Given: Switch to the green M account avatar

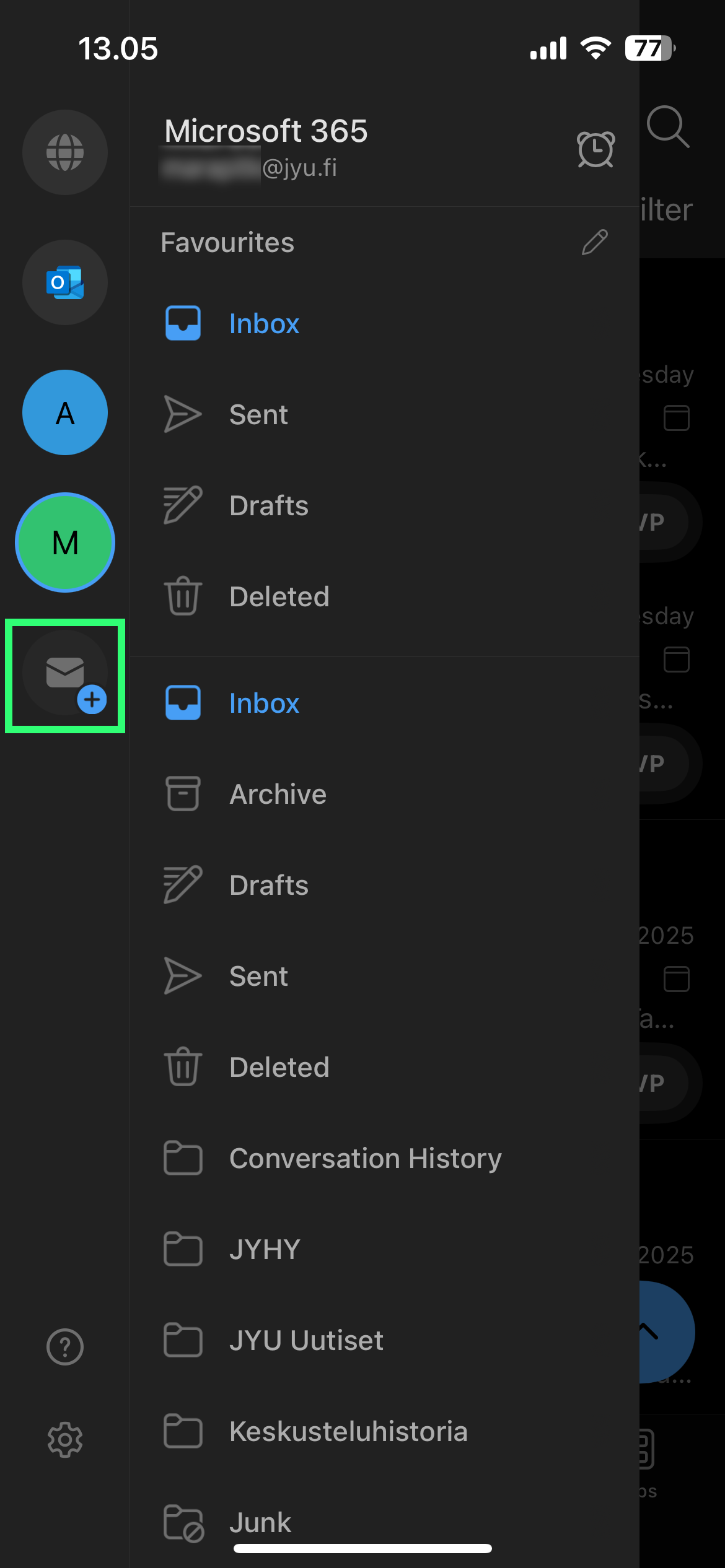Looking at the screenshot, I should 65,542.
